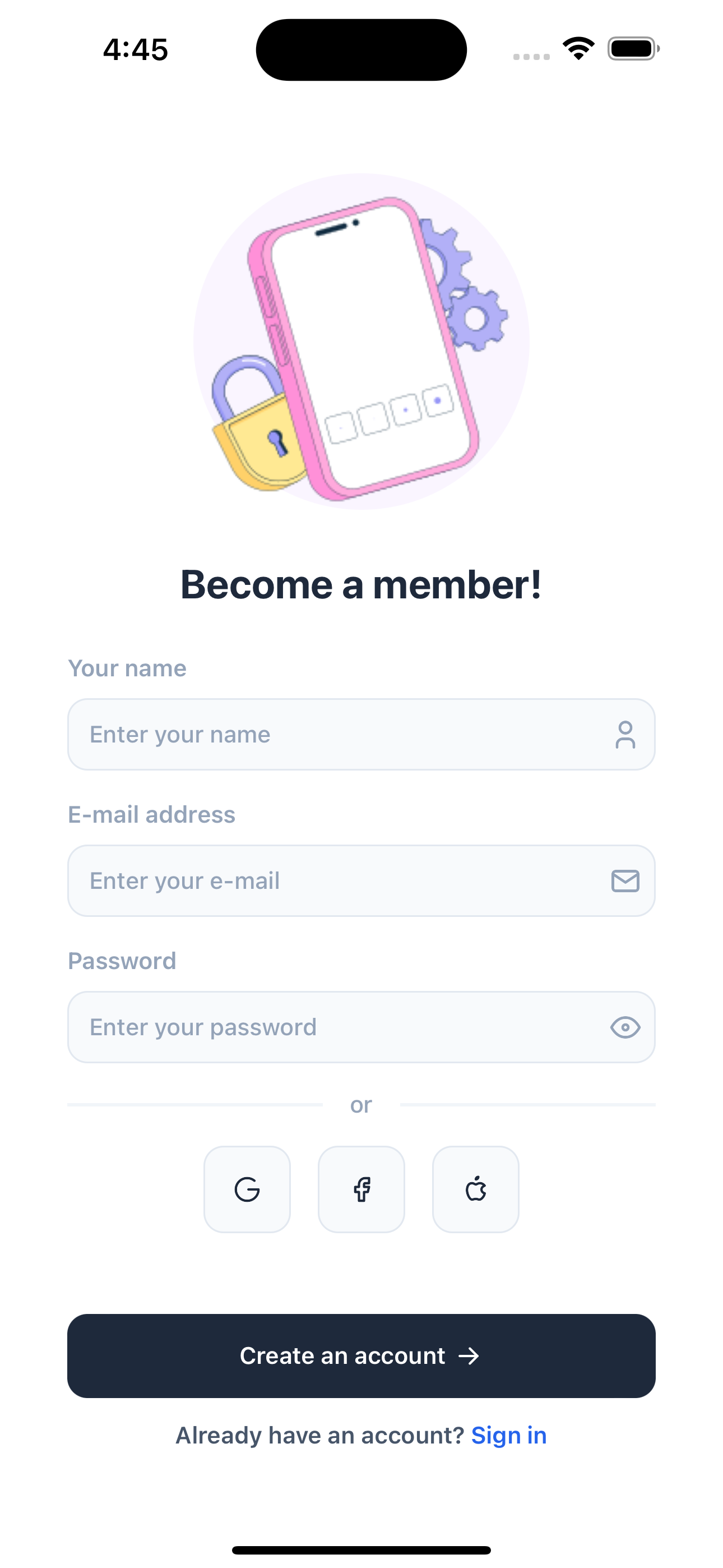Tap the clock in the status bar
This screenshot has width=723, height=1568.
135,50
